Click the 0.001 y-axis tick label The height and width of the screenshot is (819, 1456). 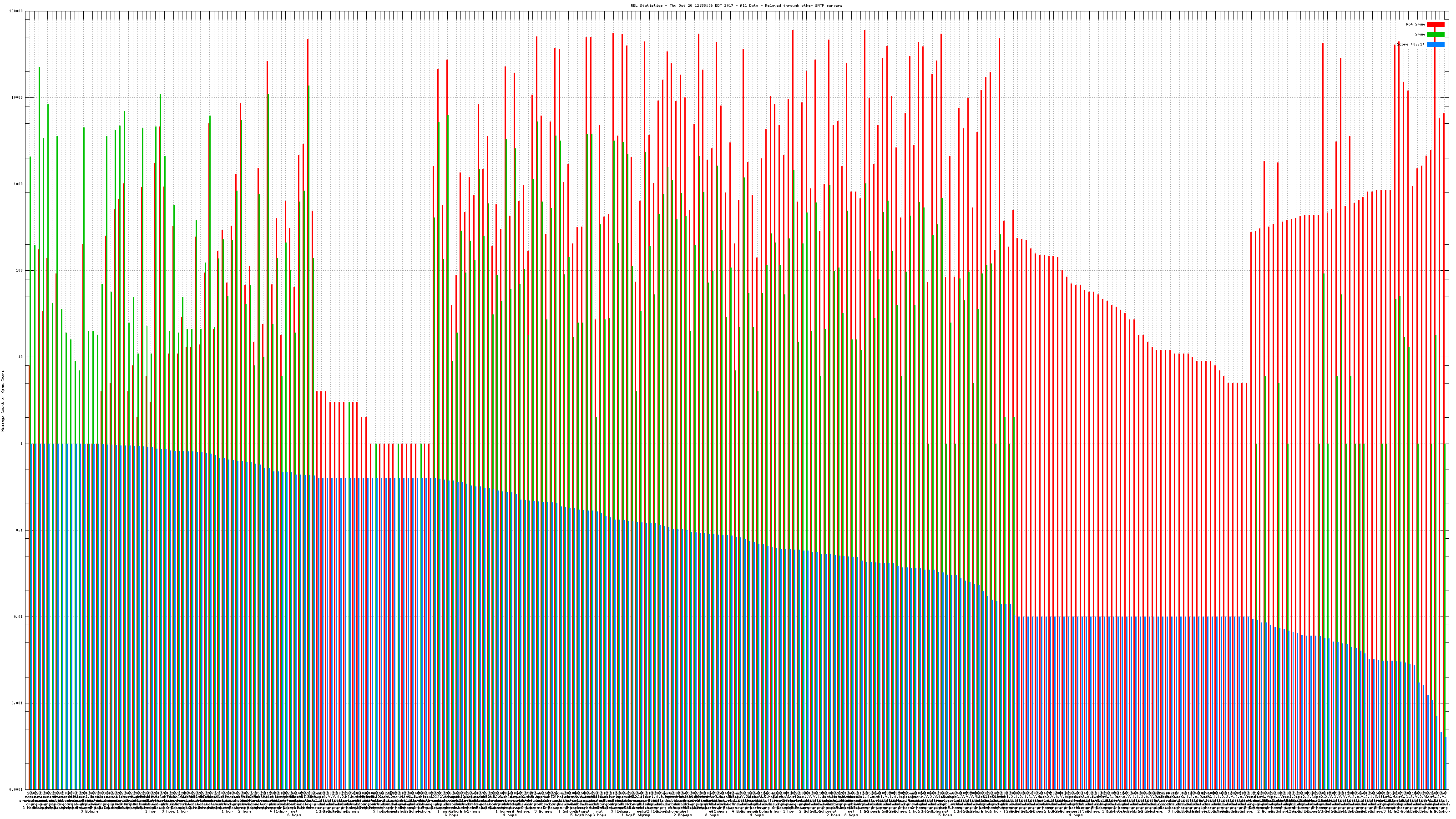tap(18, 703)
